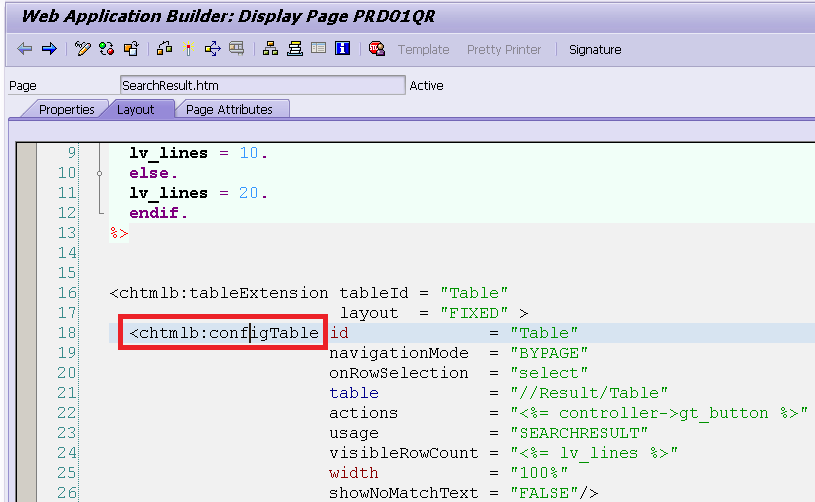Select the navigationMode attribute
815x502 pixels.
click(x=399, y=353)
